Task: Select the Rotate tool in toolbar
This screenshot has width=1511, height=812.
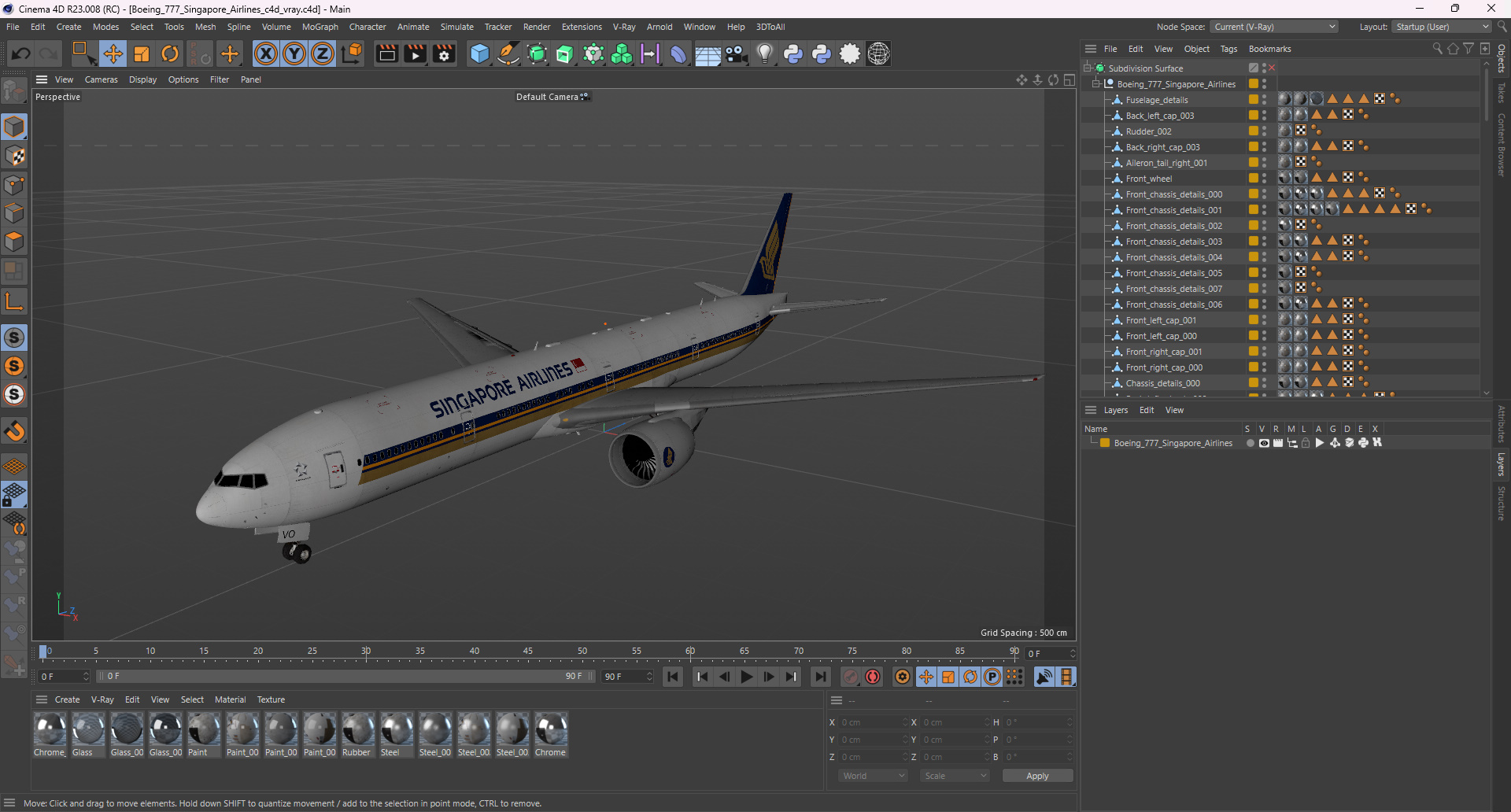Action: point(170,54)
